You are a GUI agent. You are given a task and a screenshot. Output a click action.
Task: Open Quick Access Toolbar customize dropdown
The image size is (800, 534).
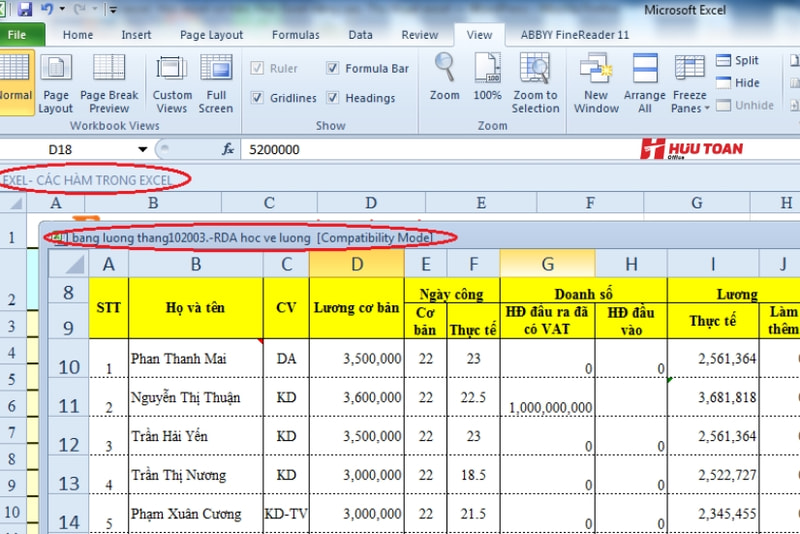pos(111,10)
